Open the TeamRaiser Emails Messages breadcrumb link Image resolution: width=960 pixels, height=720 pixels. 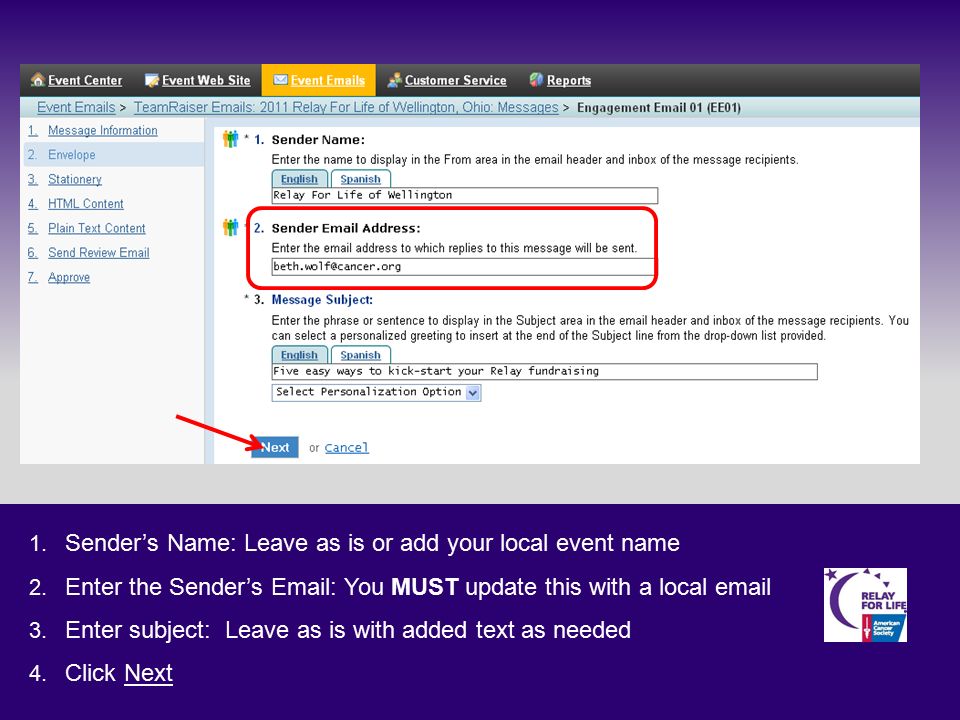[346, 107]
